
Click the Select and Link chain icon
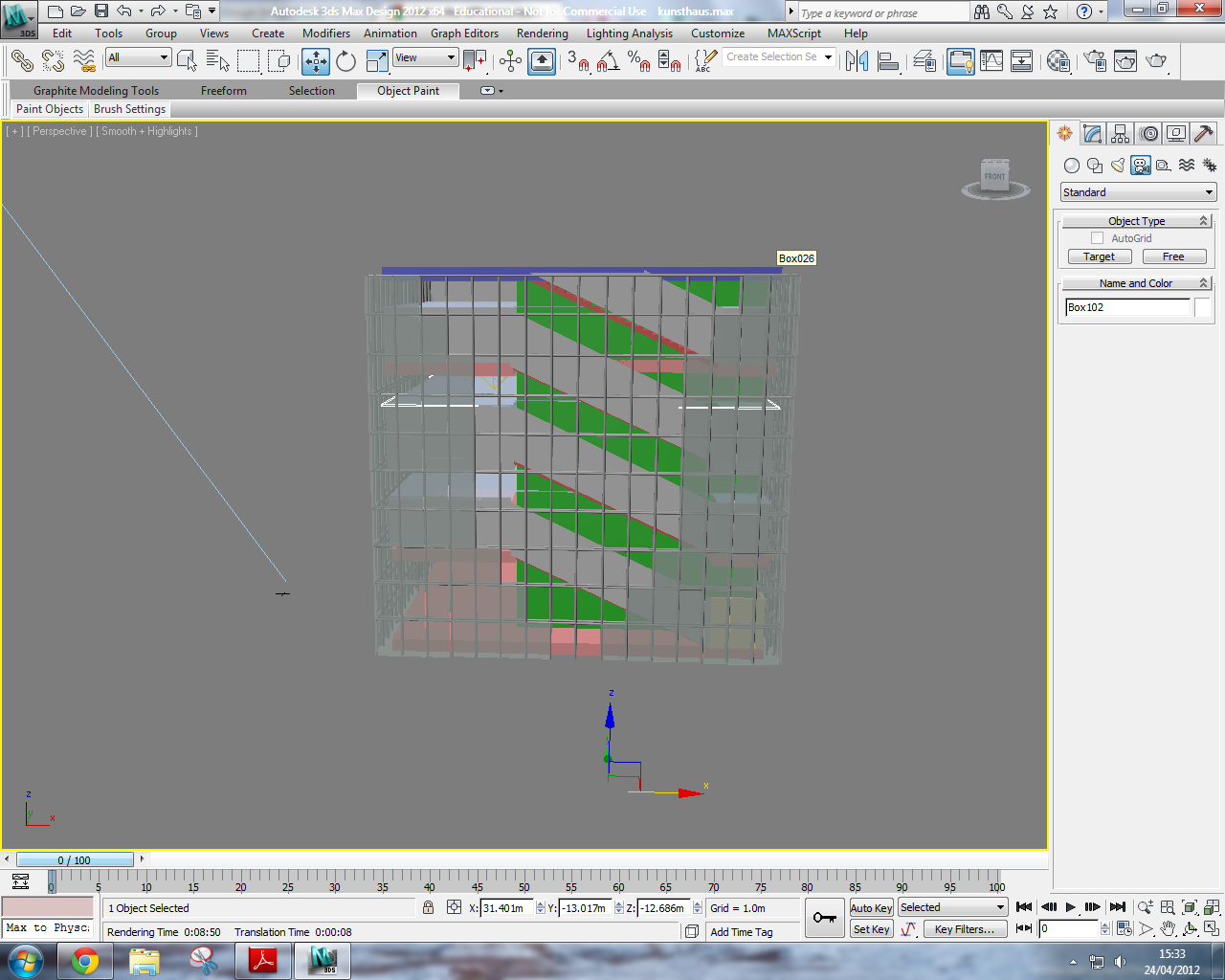point(22,61)
